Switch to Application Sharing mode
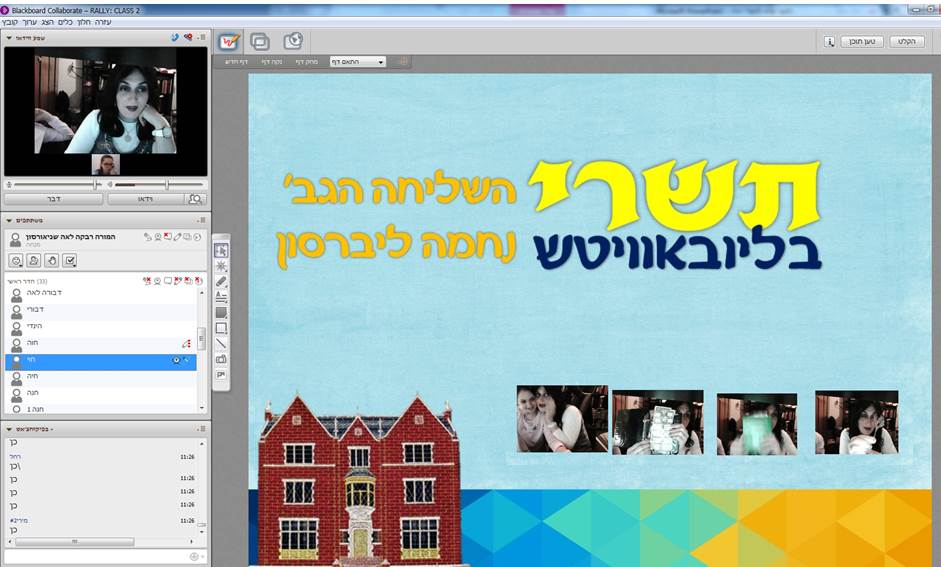This screenshot has height=567, width=941. (x=260, y=41)
